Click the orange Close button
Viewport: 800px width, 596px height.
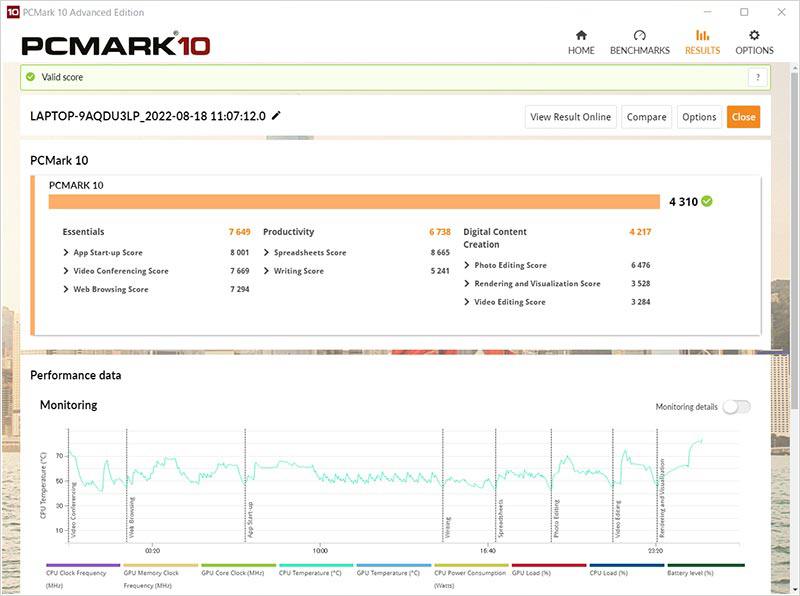[743, 117]
